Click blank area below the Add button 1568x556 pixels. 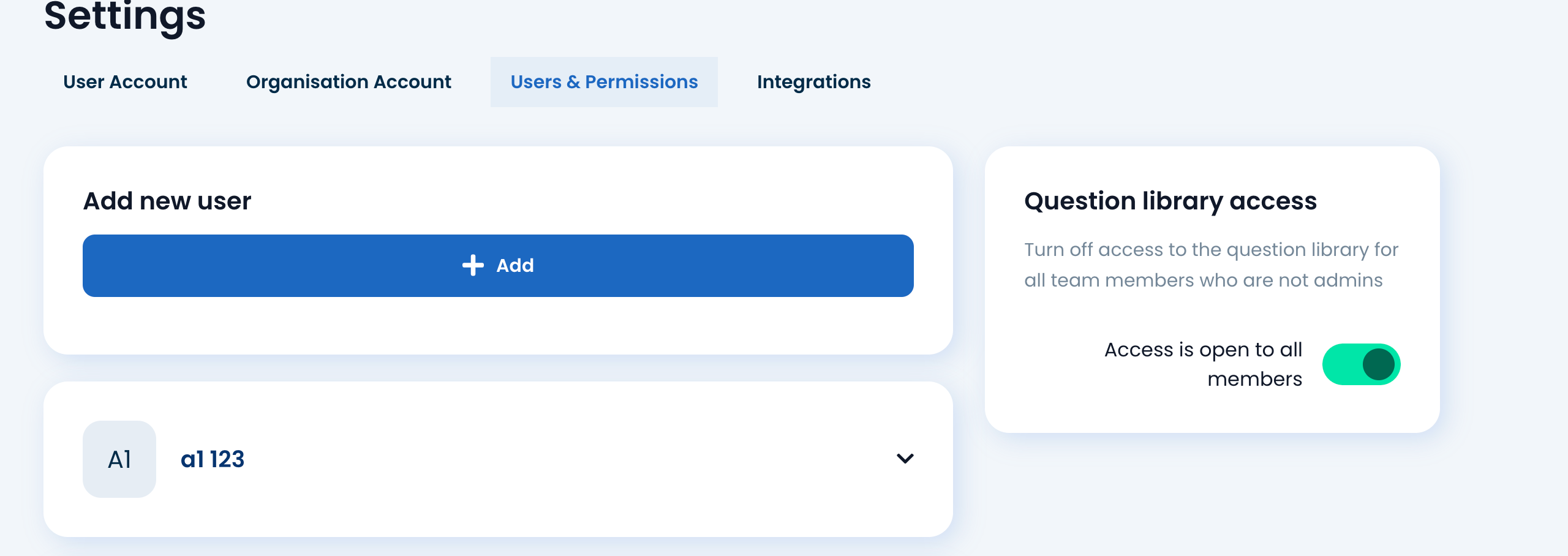498,325
